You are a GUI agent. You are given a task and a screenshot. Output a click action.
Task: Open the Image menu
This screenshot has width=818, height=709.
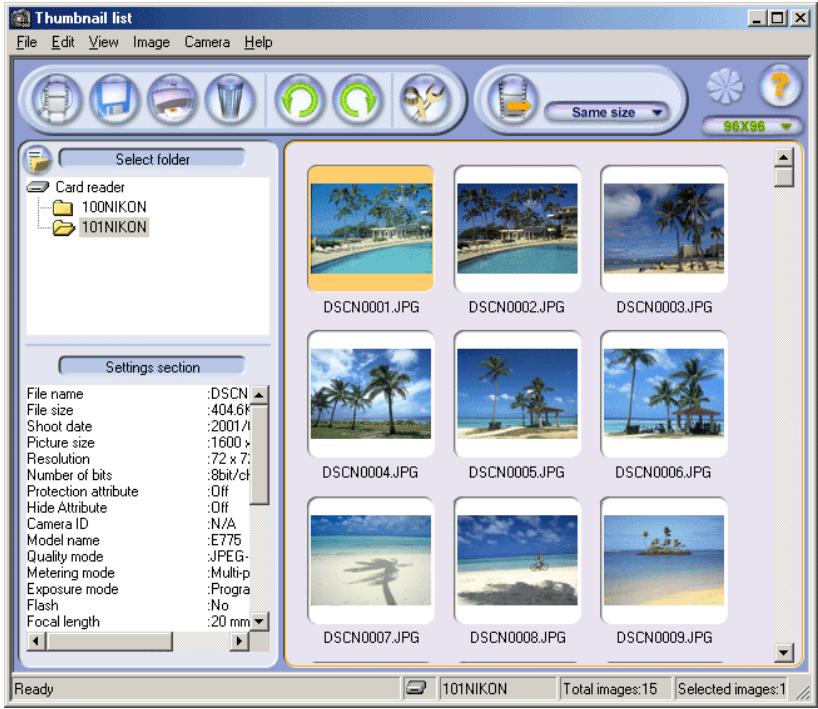[x=151, y=42]
